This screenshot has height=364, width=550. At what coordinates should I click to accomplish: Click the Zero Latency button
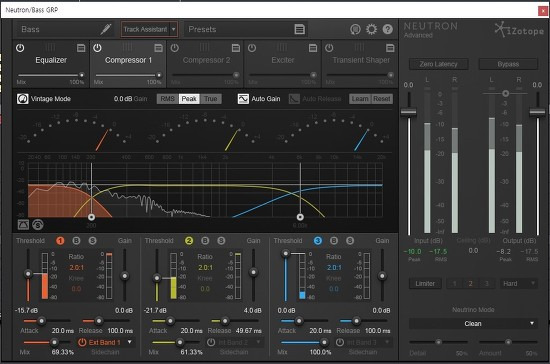click(x=438, y=64)
